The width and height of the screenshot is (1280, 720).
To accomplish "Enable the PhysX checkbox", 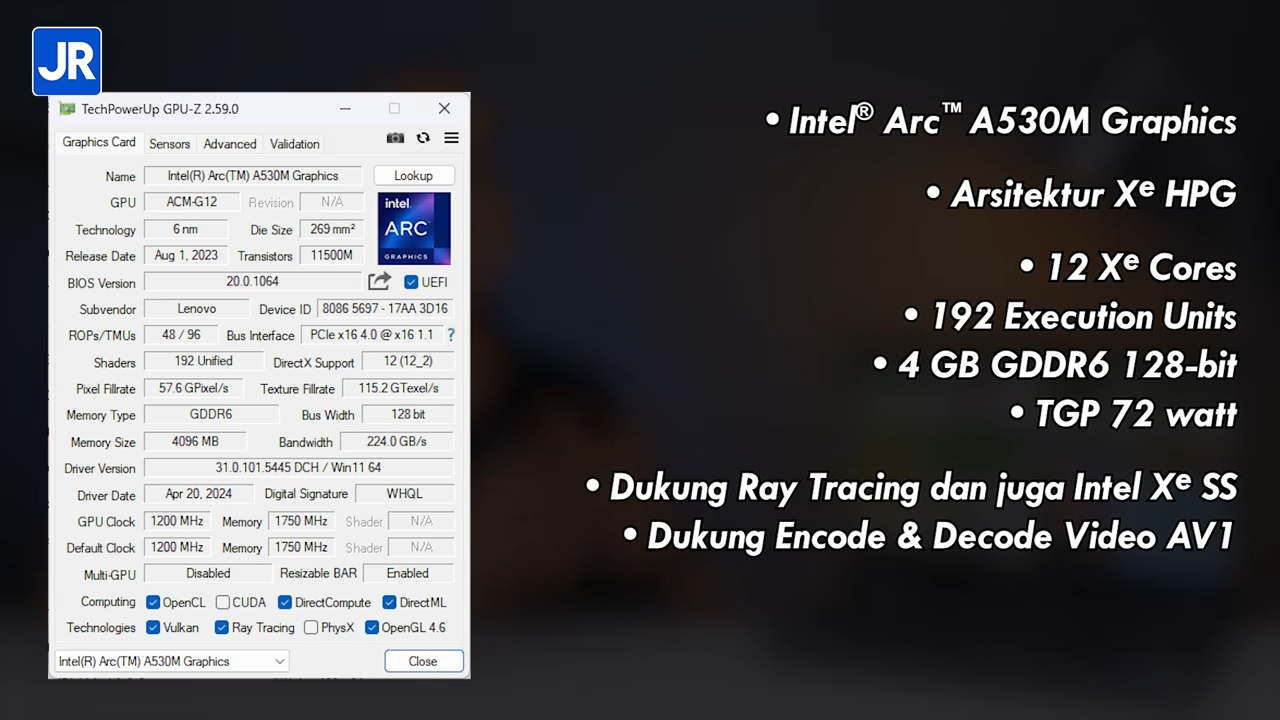I will (x=311, y=627).
